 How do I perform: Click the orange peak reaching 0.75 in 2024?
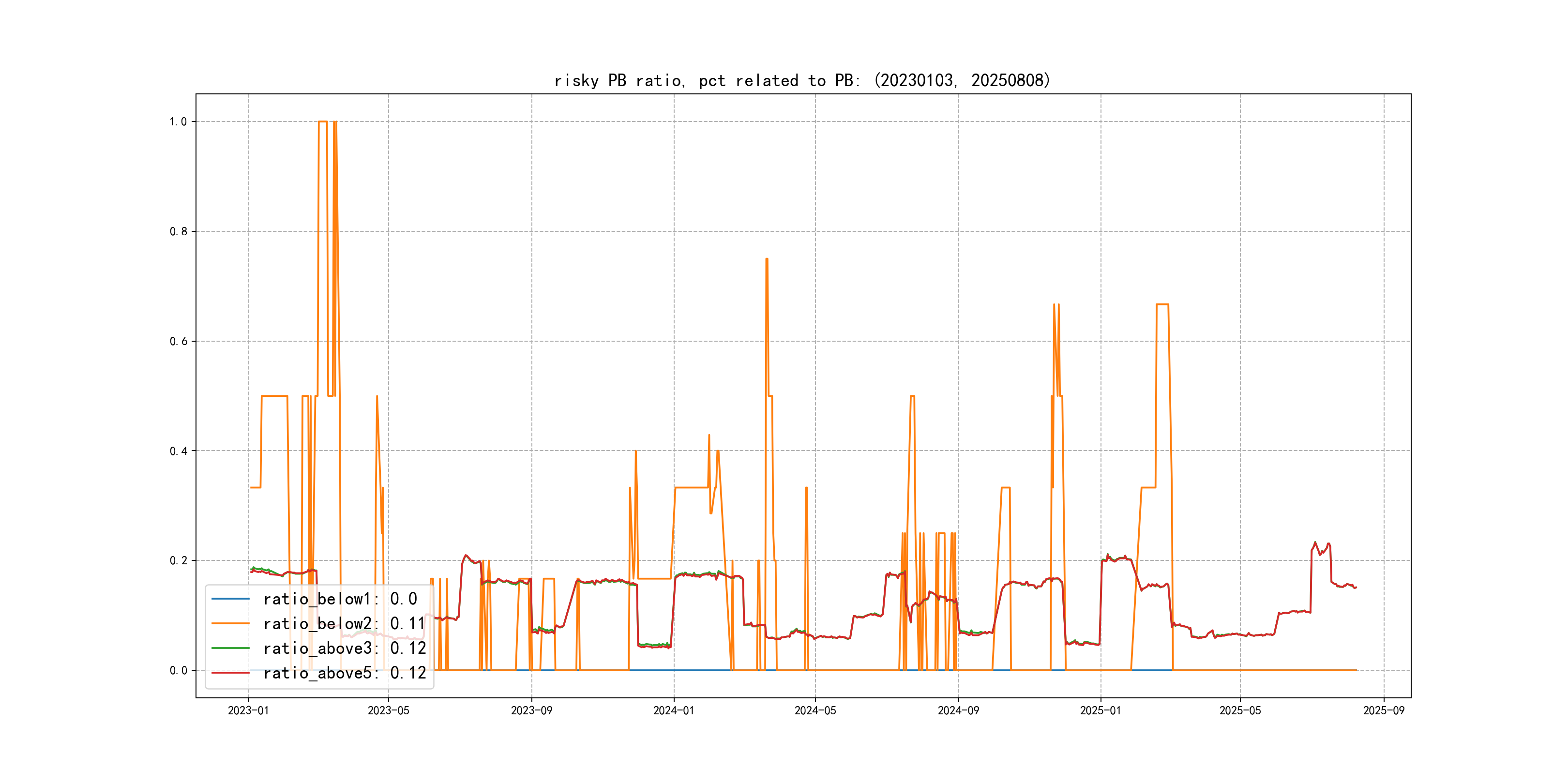click(767, 259)
